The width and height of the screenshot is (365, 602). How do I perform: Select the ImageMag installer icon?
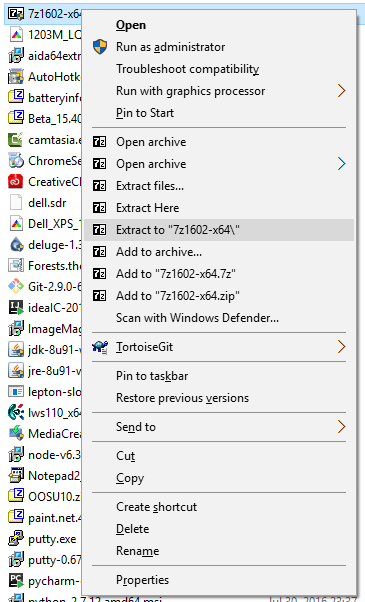[16, 329]
